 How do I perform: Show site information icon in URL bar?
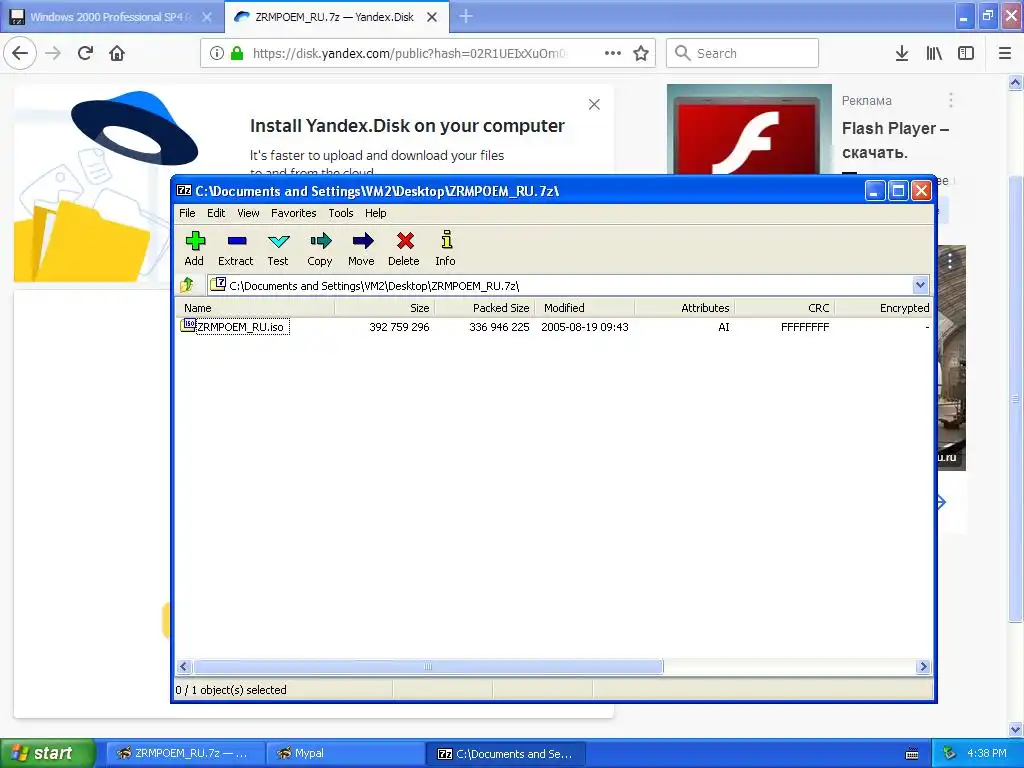217,53
